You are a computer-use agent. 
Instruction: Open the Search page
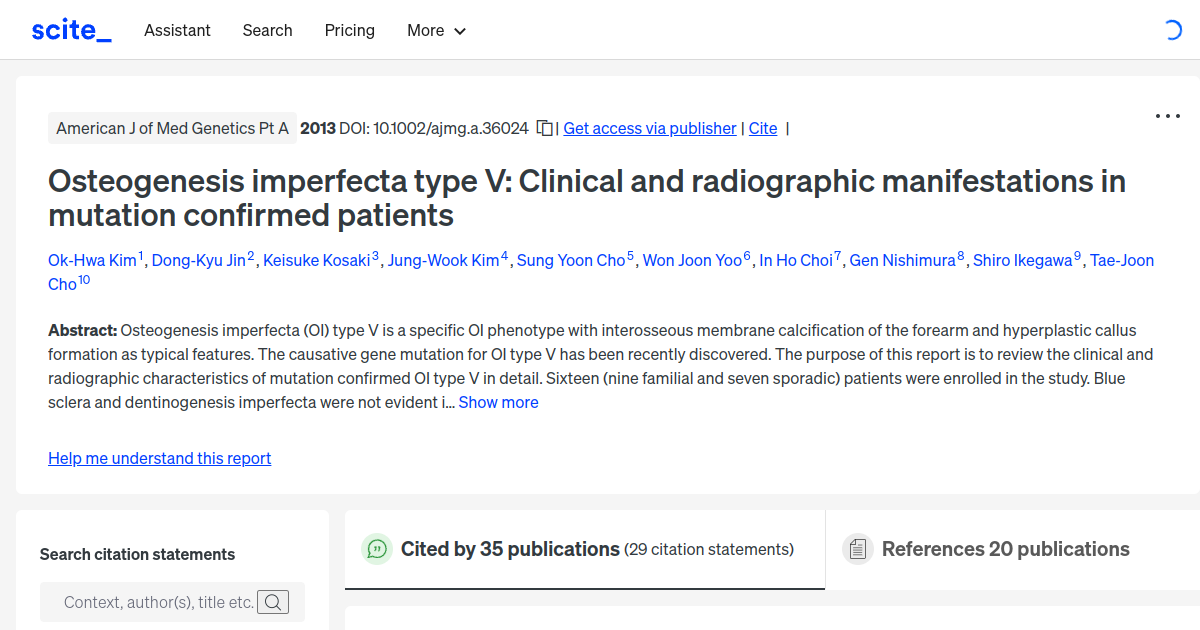pos(267,31)
